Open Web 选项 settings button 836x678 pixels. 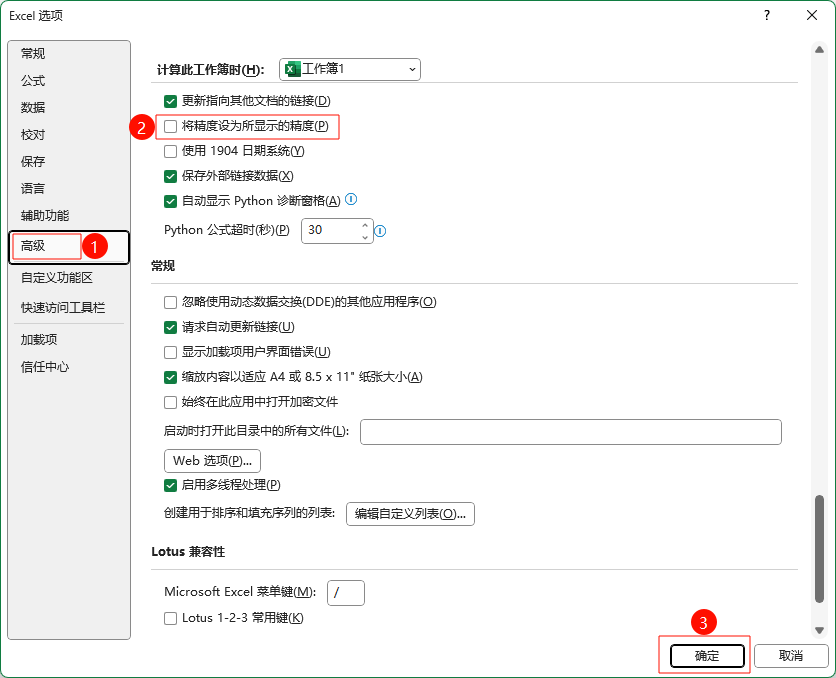[212, 461]
